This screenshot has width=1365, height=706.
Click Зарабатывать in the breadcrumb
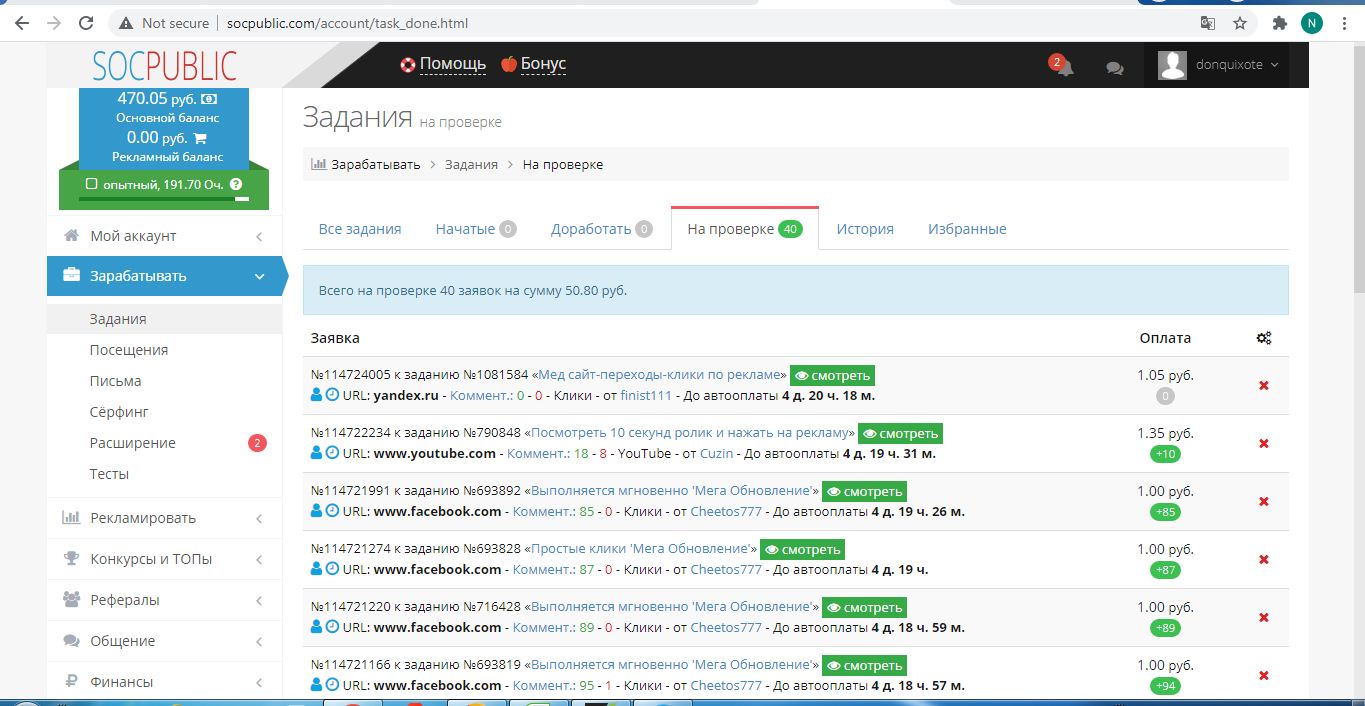click(376, 164)
